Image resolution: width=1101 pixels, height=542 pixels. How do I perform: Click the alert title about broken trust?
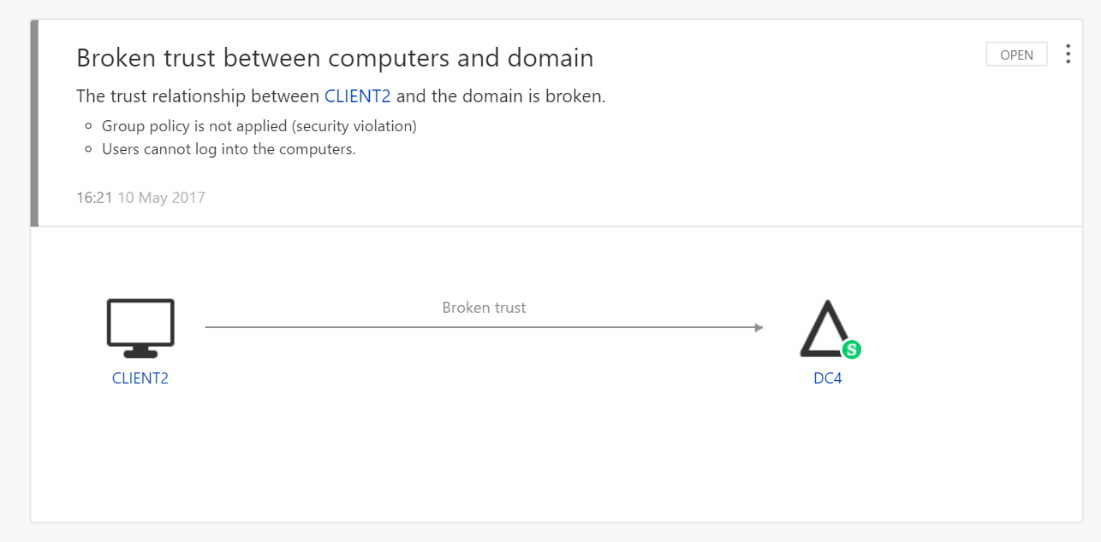click(x=335, y=58)
